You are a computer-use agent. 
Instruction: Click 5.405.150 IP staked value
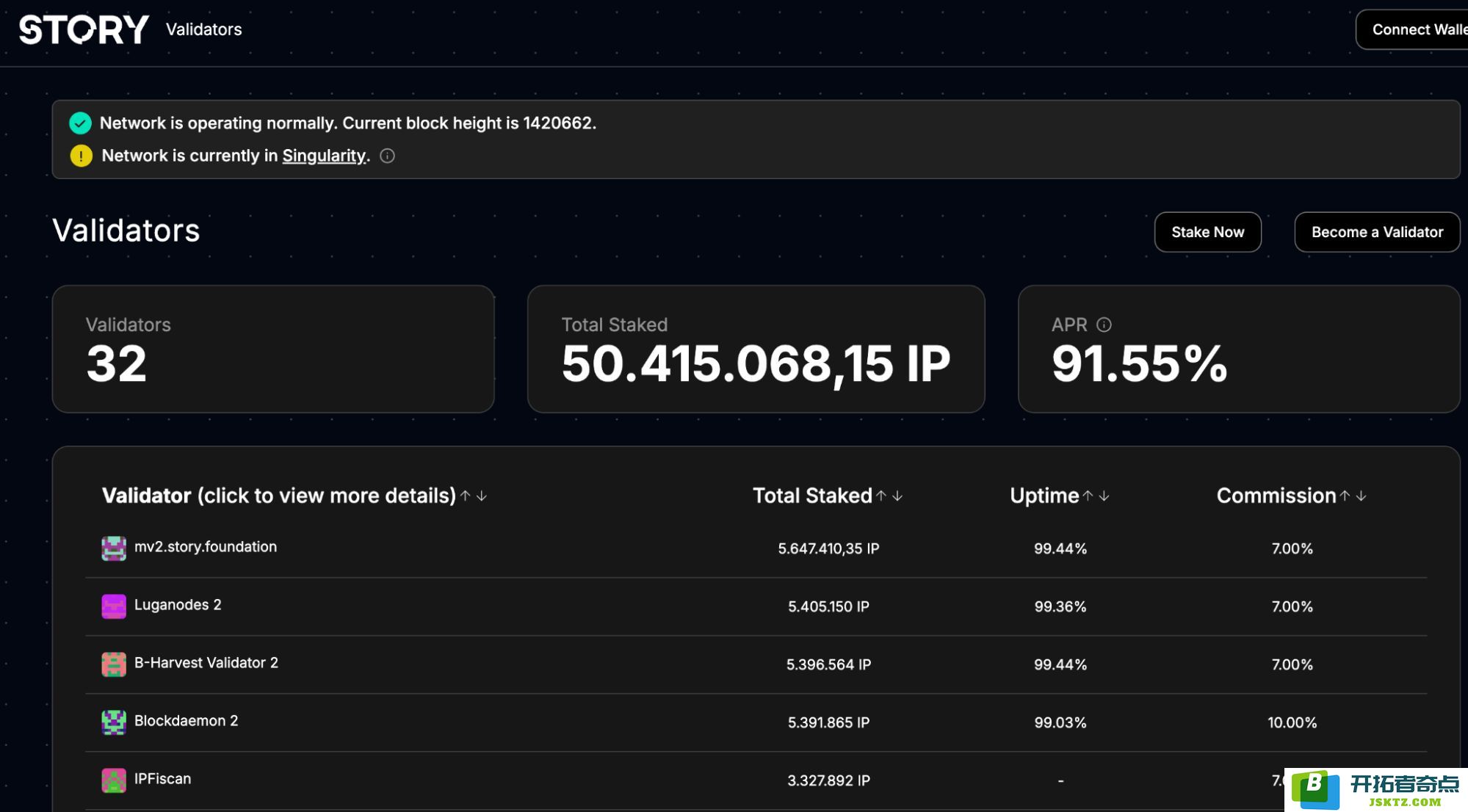click(828, 606)
